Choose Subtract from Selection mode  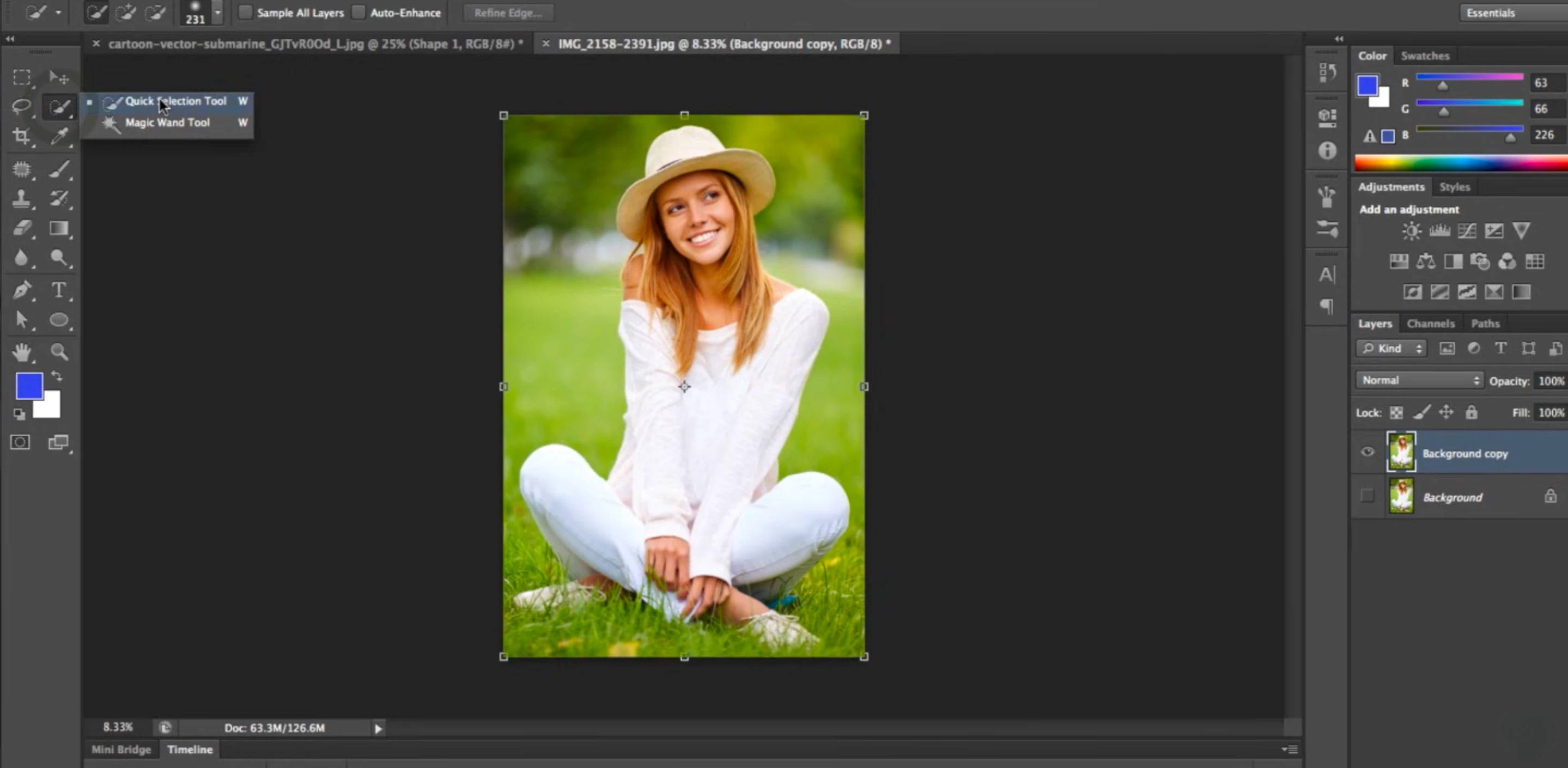(x=156, y=13)
